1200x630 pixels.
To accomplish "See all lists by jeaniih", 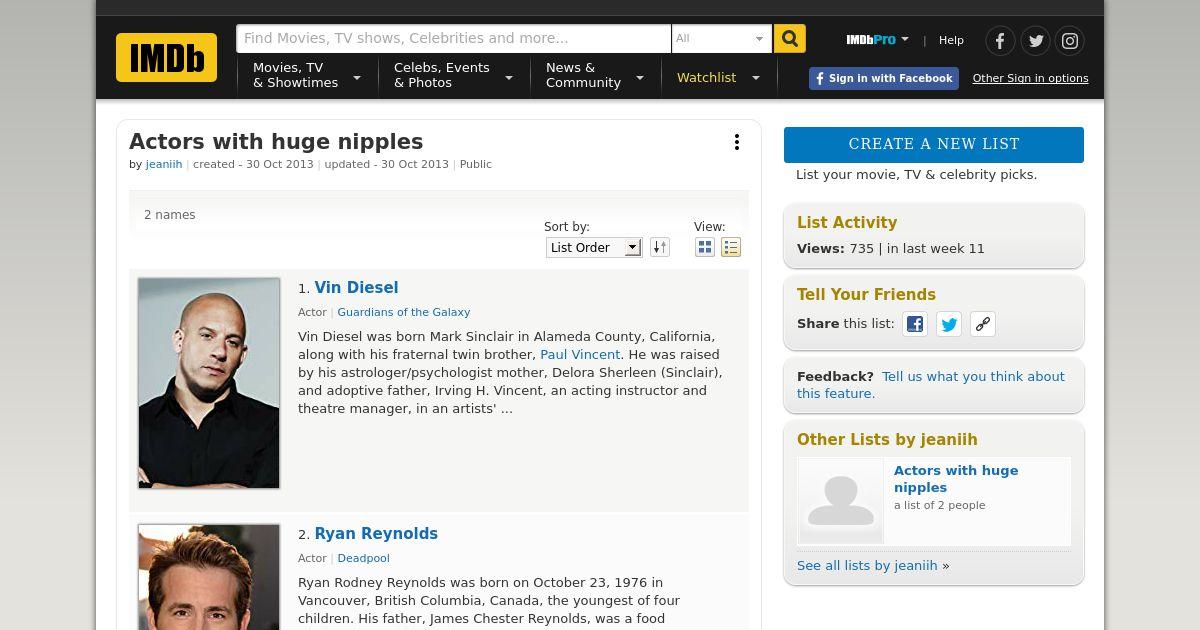I will click(867, 566).
